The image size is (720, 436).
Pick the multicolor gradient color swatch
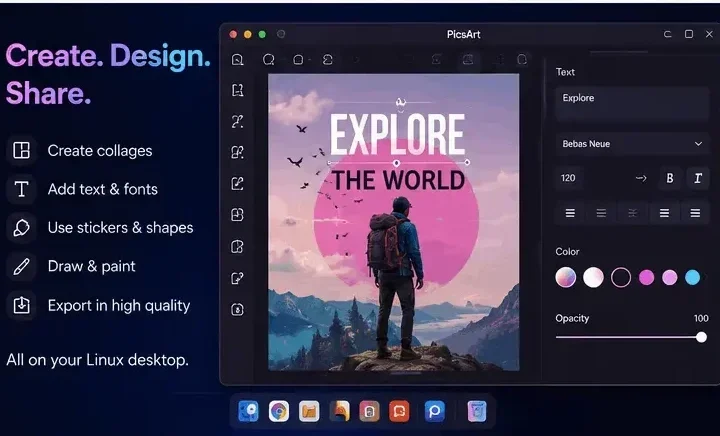coord(566,277)
